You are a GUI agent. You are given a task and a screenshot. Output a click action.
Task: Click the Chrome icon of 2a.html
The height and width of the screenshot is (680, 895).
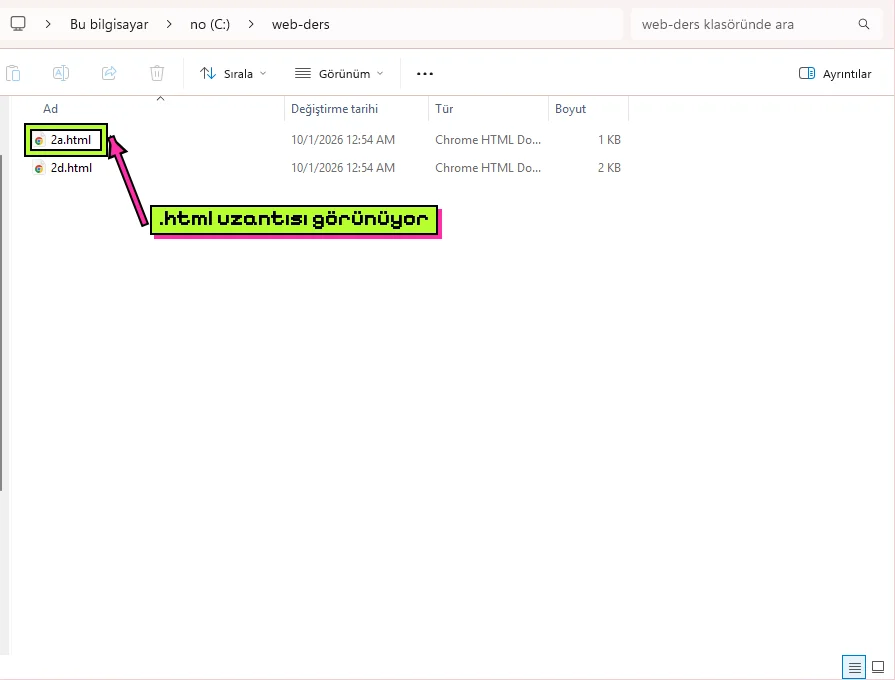click(39, 140)
